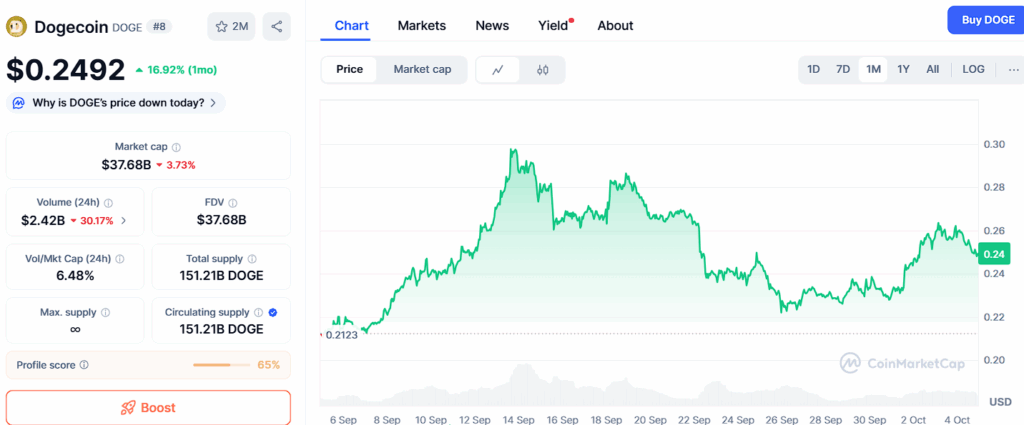Click the Circulating supply verified badge

274,312
